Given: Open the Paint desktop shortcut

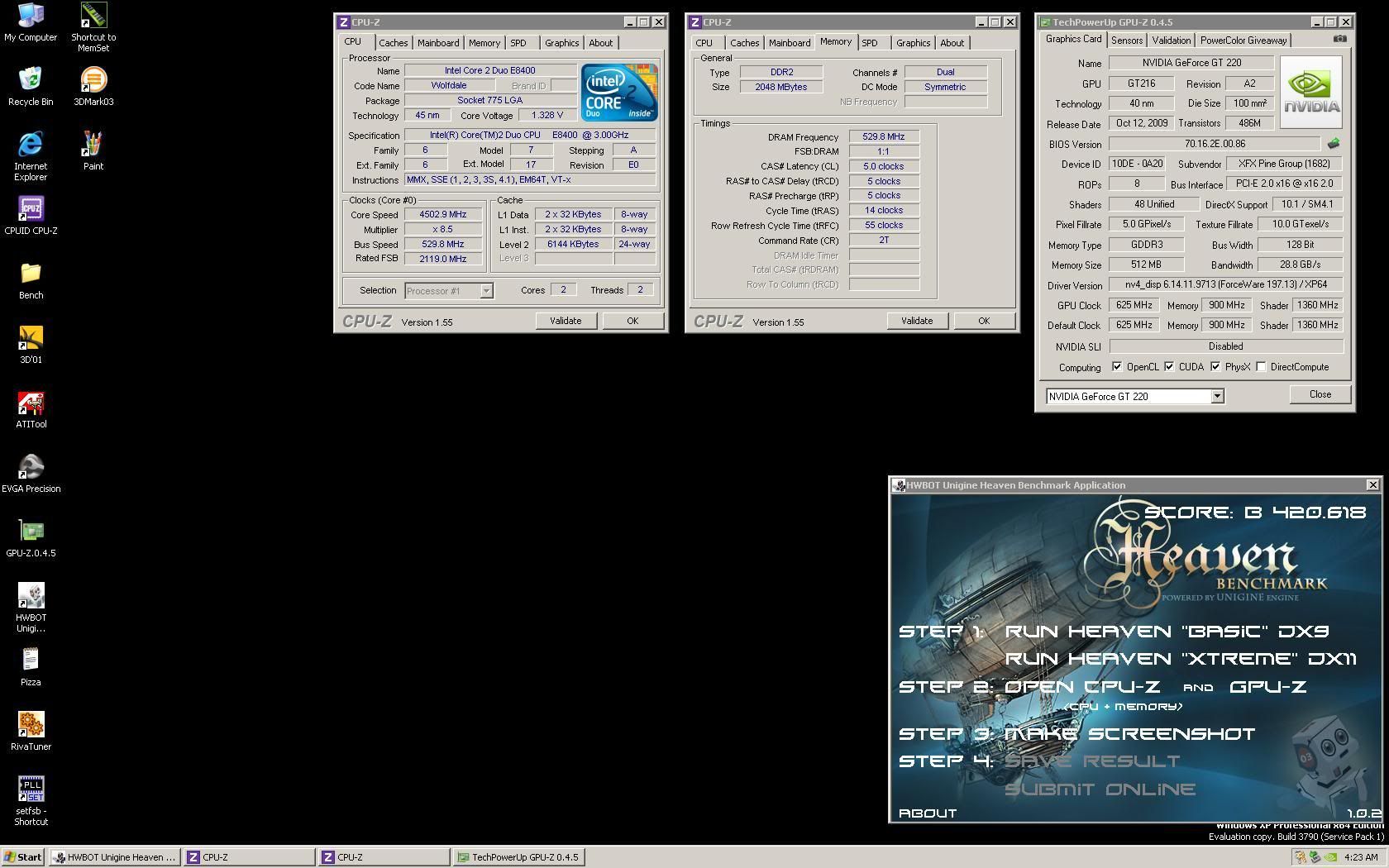Looking at the screenshot, I should click(x=93, y=151).
